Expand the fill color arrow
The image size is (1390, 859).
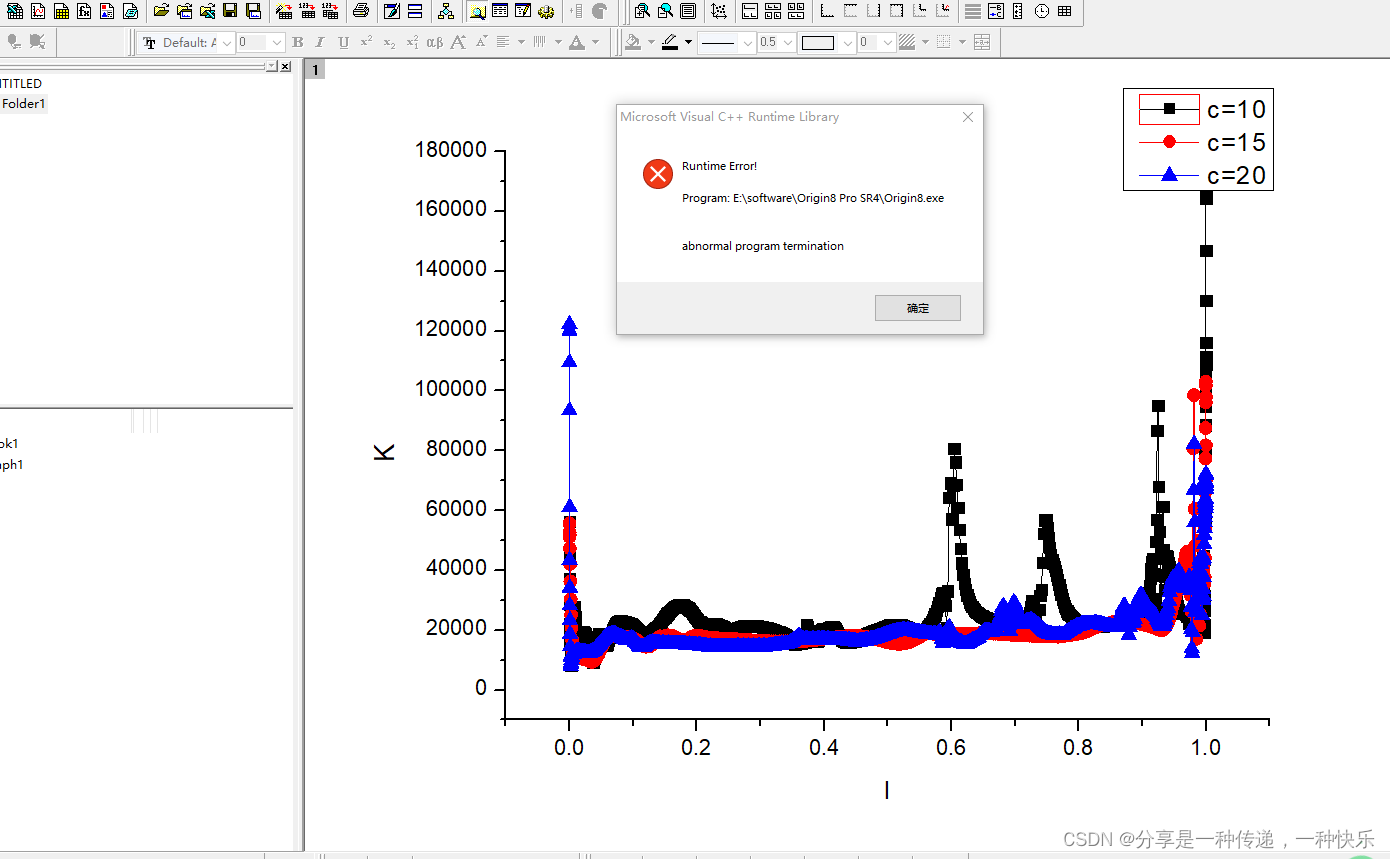651,42
